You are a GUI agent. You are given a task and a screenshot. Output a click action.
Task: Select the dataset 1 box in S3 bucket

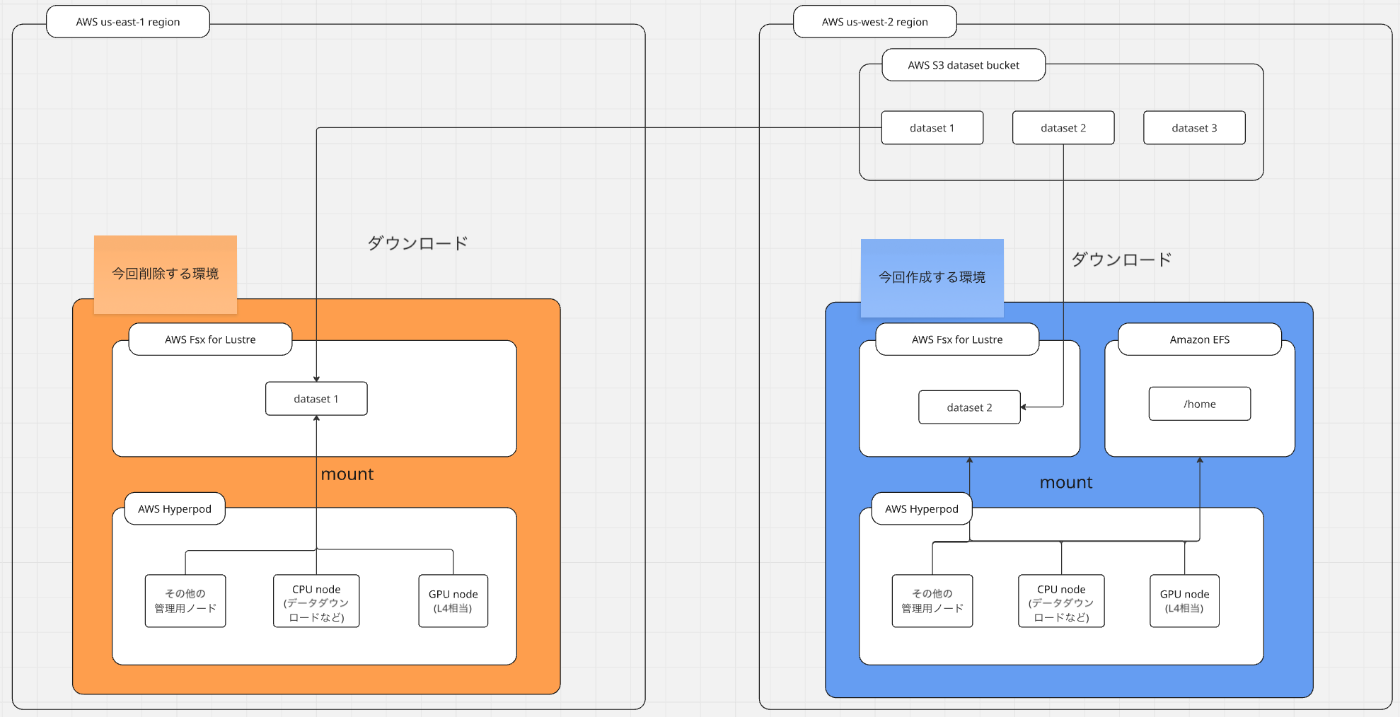pos(932,128)
